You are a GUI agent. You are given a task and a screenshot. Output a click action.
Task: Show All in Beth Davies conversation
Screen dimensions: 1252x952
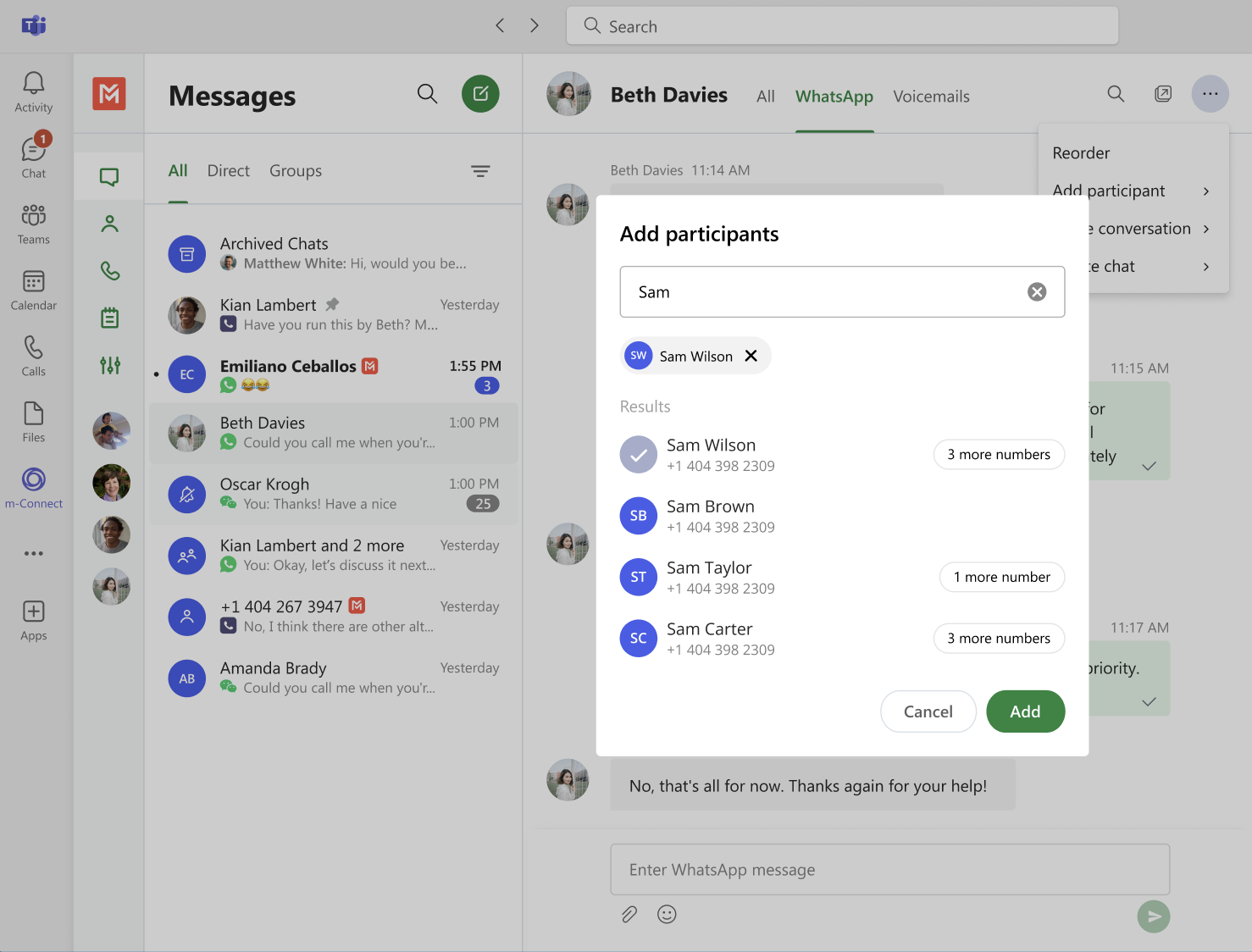coord(766,97)
